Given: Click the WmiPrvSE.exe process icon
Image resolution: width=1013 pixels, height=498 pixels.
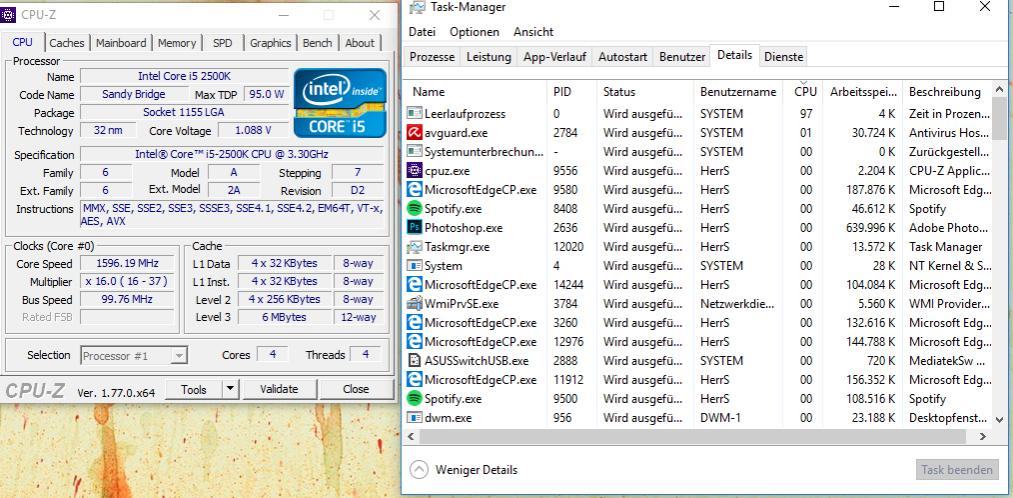Looking at the screenshot, I should [x=414, y=304].
